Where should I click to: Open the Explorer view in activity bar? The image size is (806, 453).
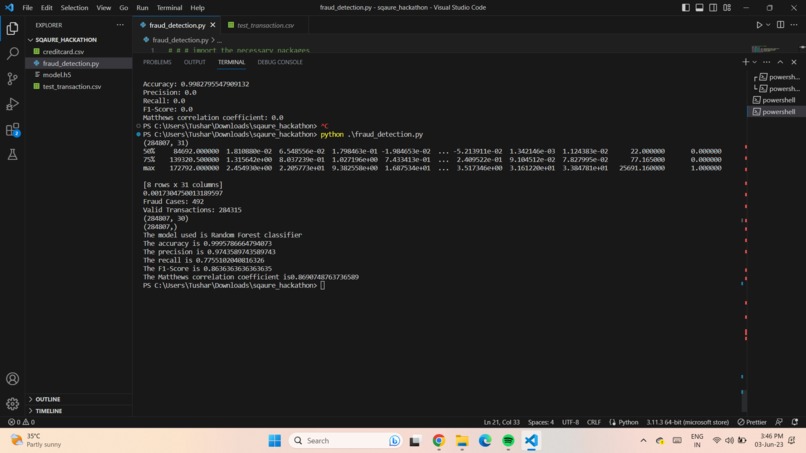(x=12, y=28)
